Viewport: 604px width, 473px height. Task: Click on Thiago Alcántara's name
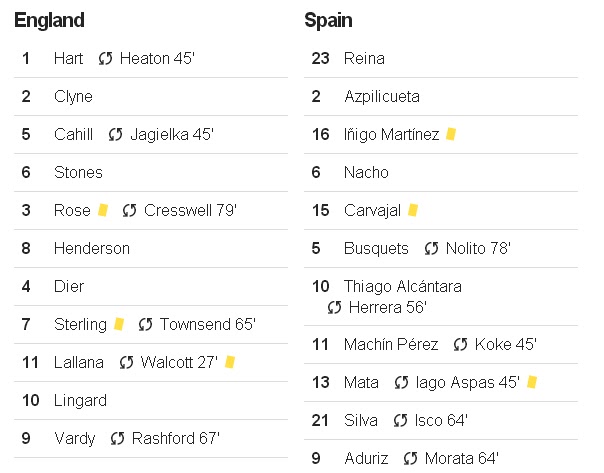click(402, 287)
